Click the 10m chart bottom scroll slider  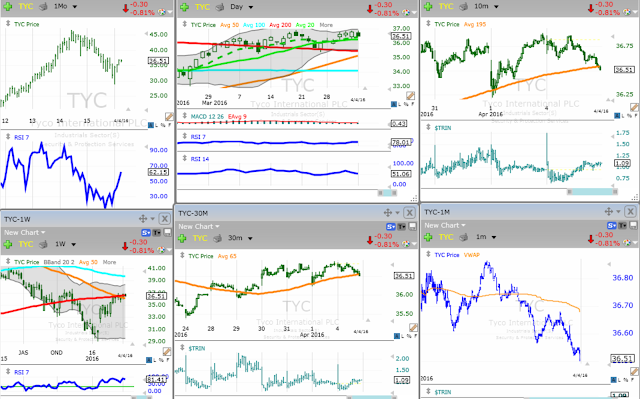pyautogui.click(x=591, y=191)
